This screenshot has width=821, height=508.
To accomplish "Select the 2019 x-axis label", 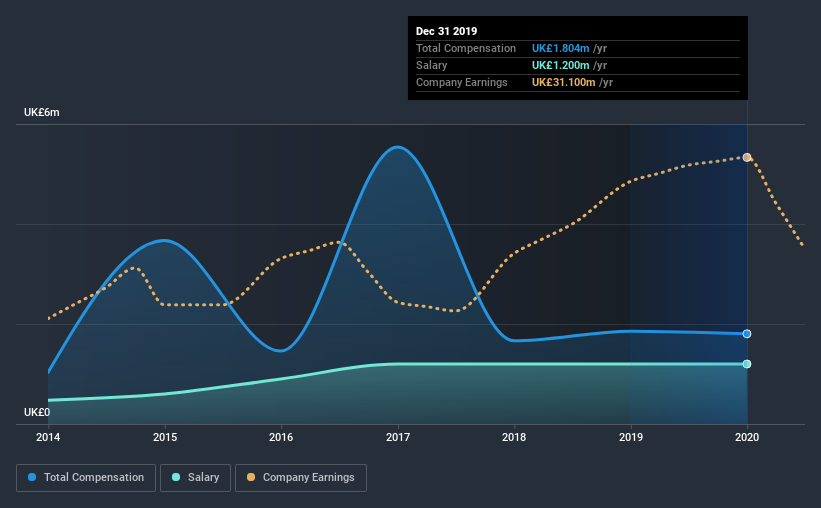I will coord(631,437).
